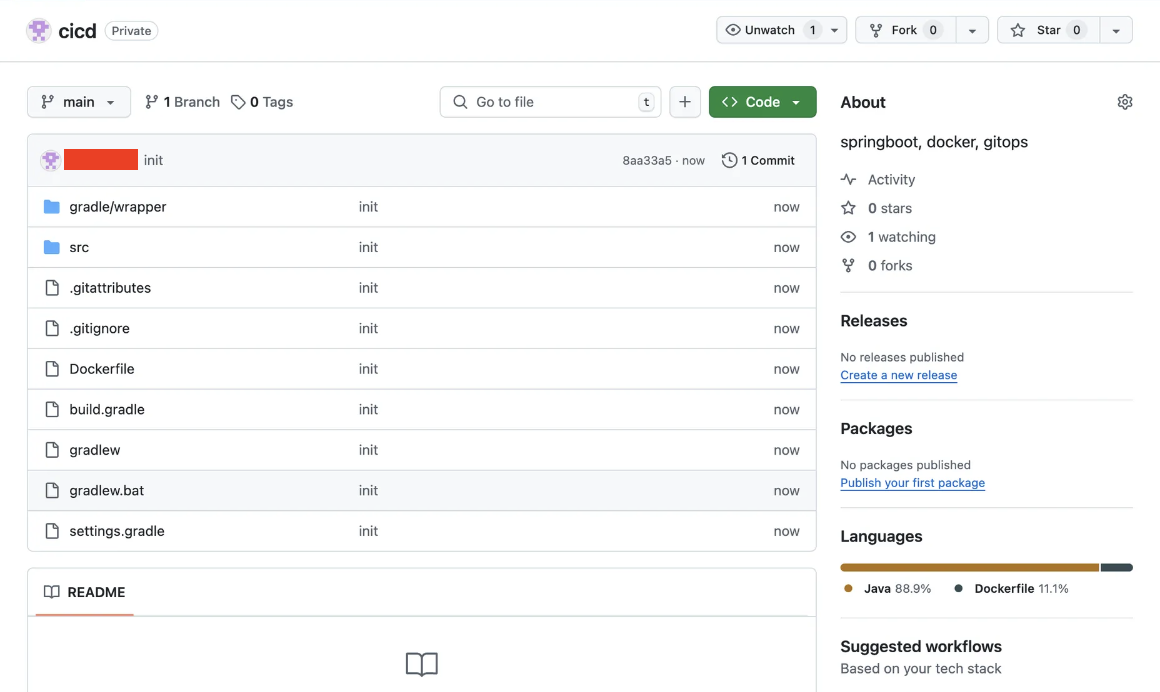The image size is (1160, 692).
Task: Click the Dockerfile 11.1% language entry
Action: tap(1011, 588)
